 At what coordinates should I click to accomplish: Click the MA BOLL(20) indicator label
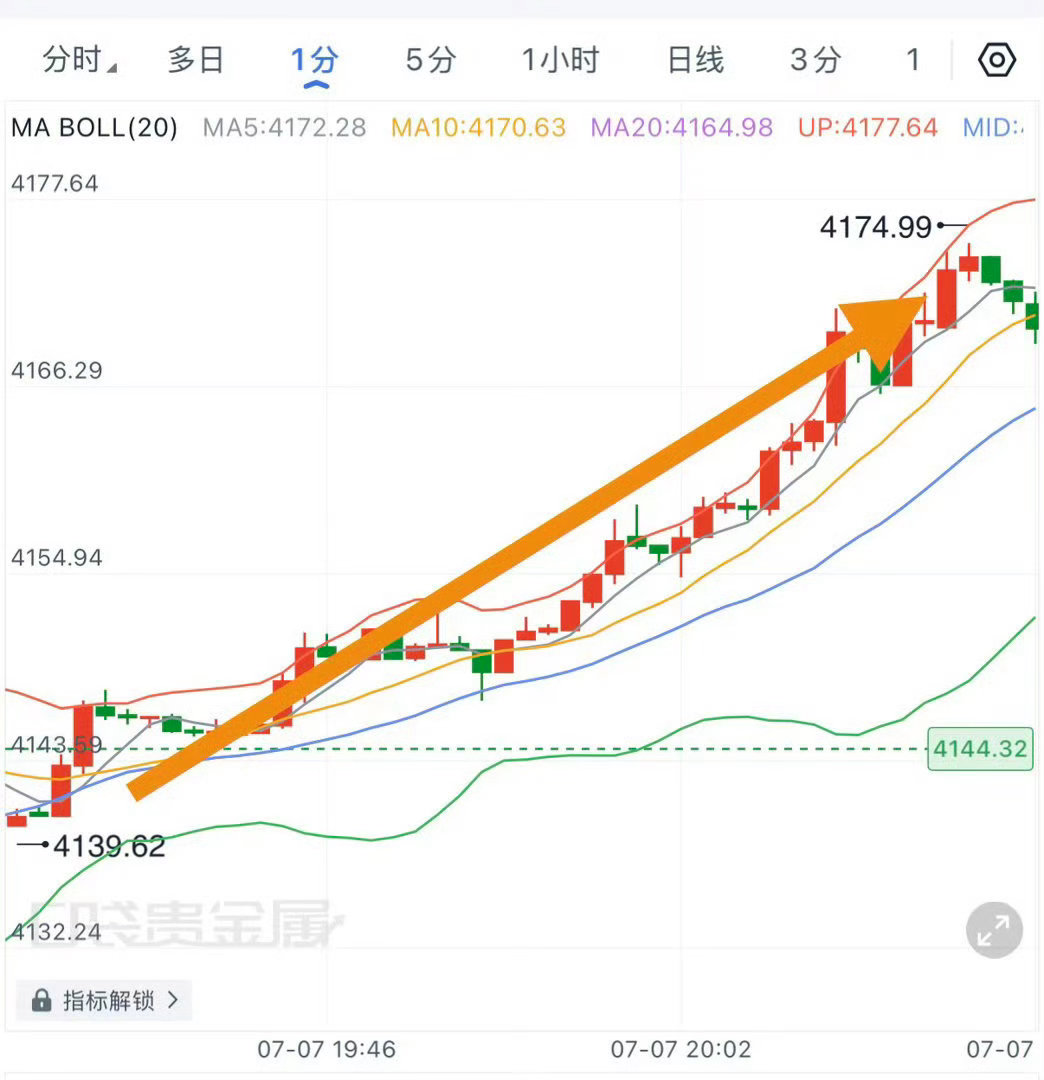[x=94, y=127]
